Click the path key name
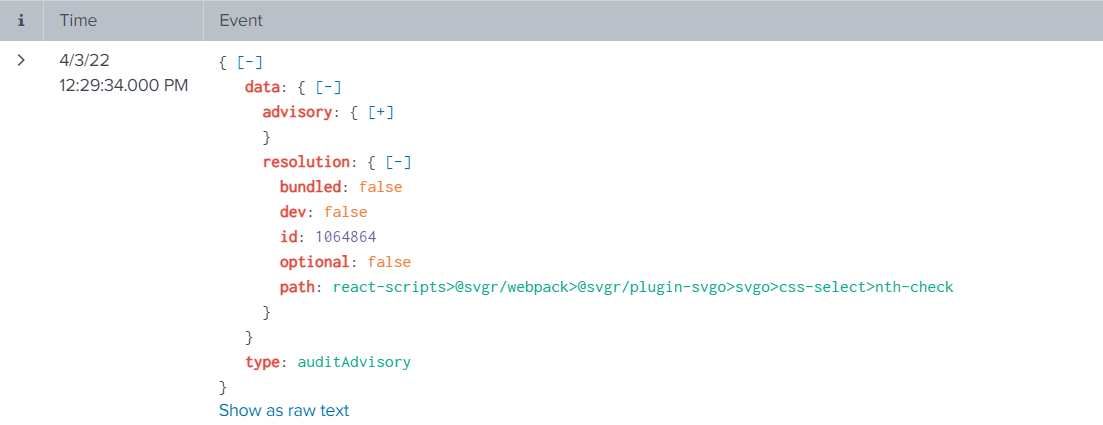 (297, 287)
